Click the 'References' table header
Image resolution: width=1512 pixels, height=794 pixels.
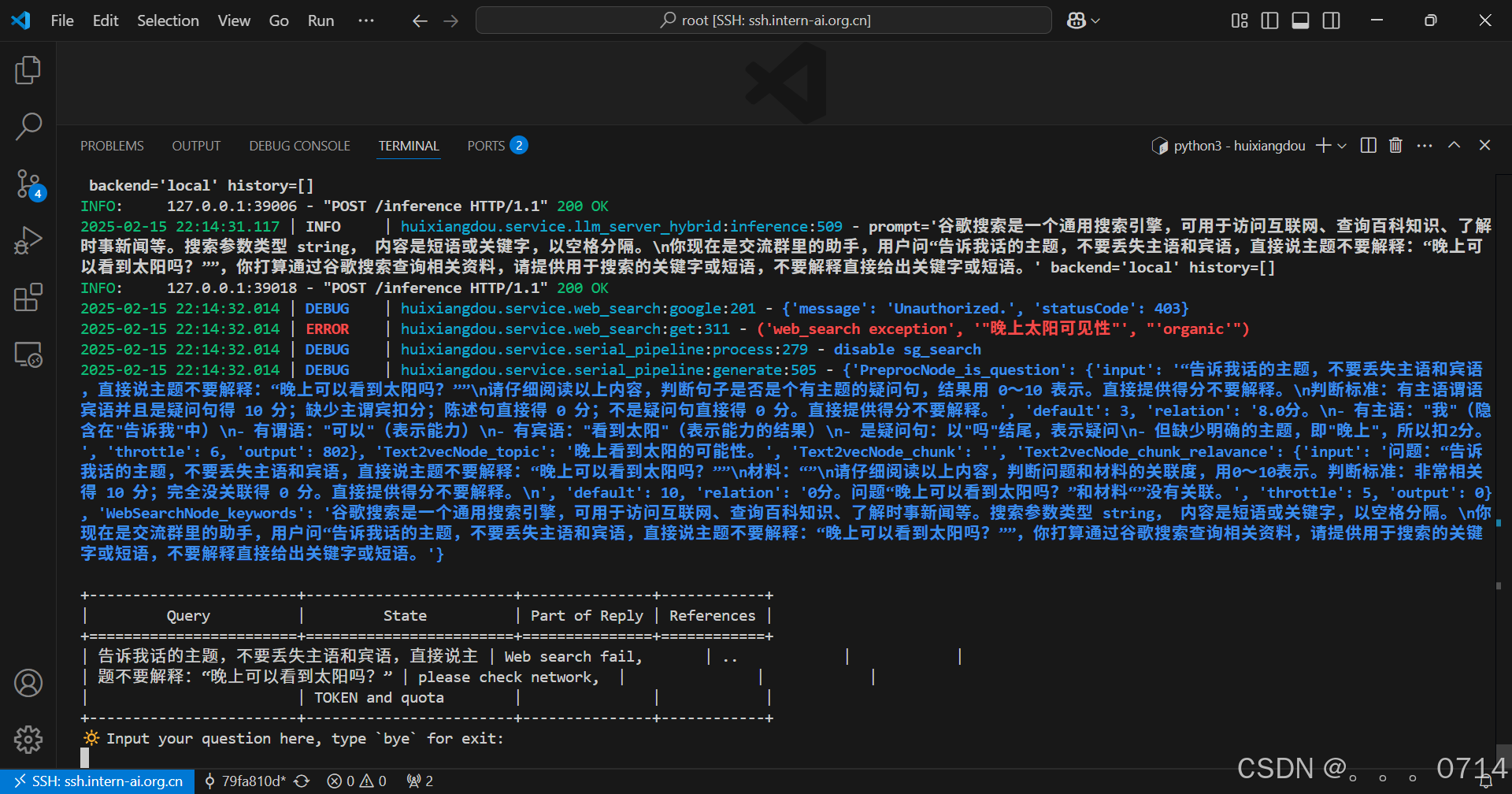pos(712,616)
